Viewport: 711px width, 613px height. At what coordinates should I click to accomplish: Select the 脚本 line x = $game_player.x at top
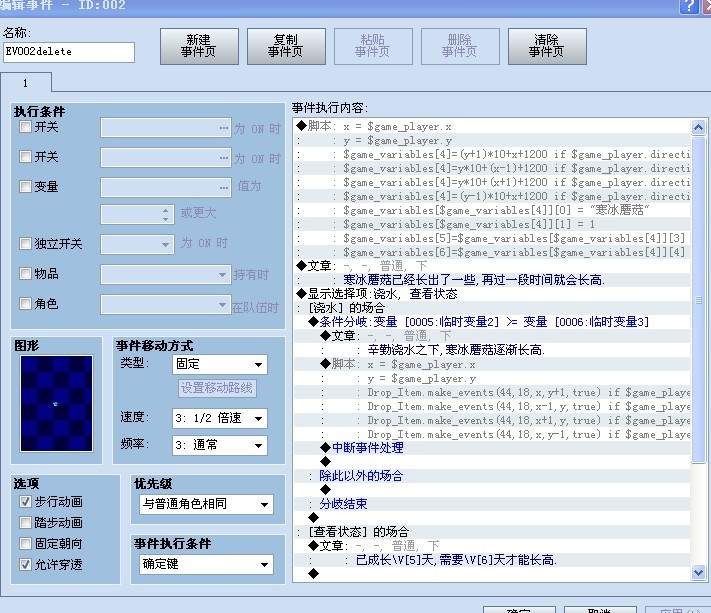click(492, 126)
